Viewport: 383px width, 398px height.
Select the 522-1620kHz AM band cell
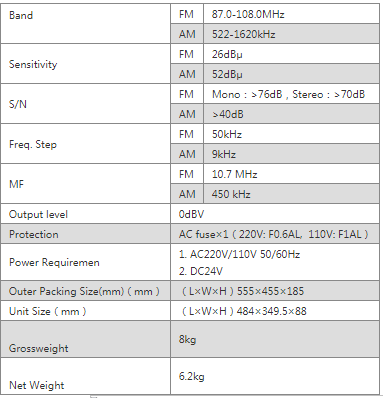[x=291, y=34]
